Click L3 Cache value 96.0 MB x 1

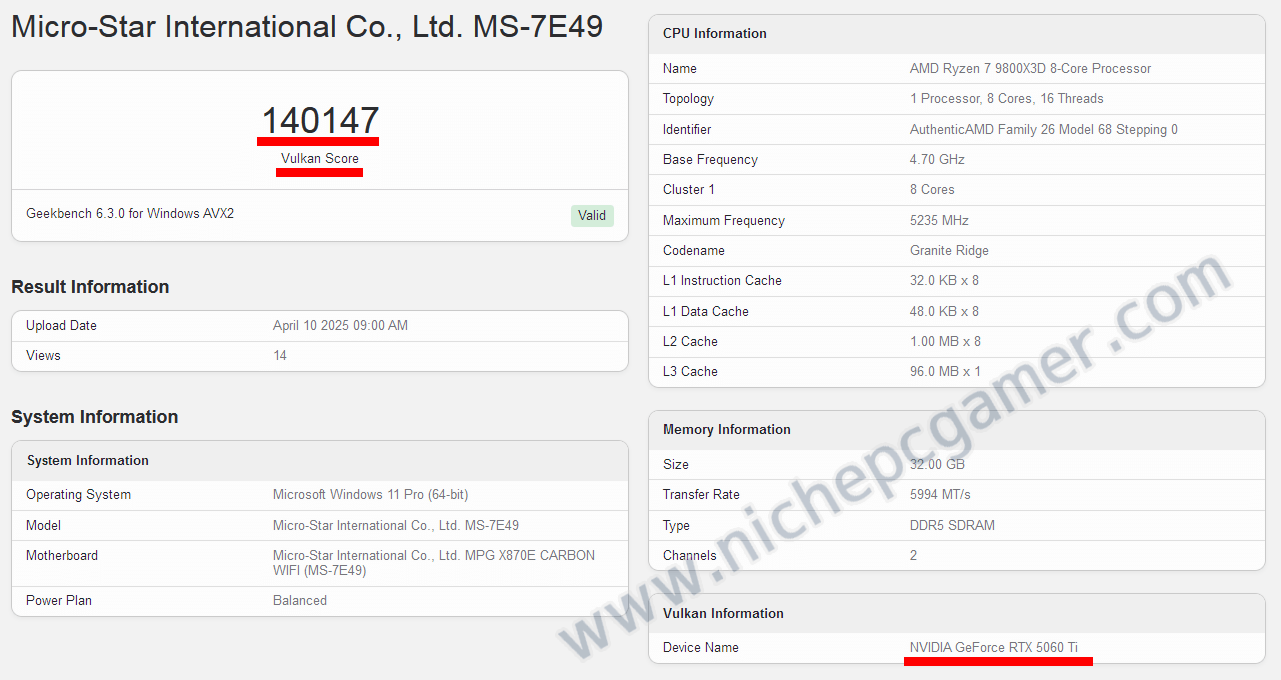pyautogui.click(x=945, y=371)
